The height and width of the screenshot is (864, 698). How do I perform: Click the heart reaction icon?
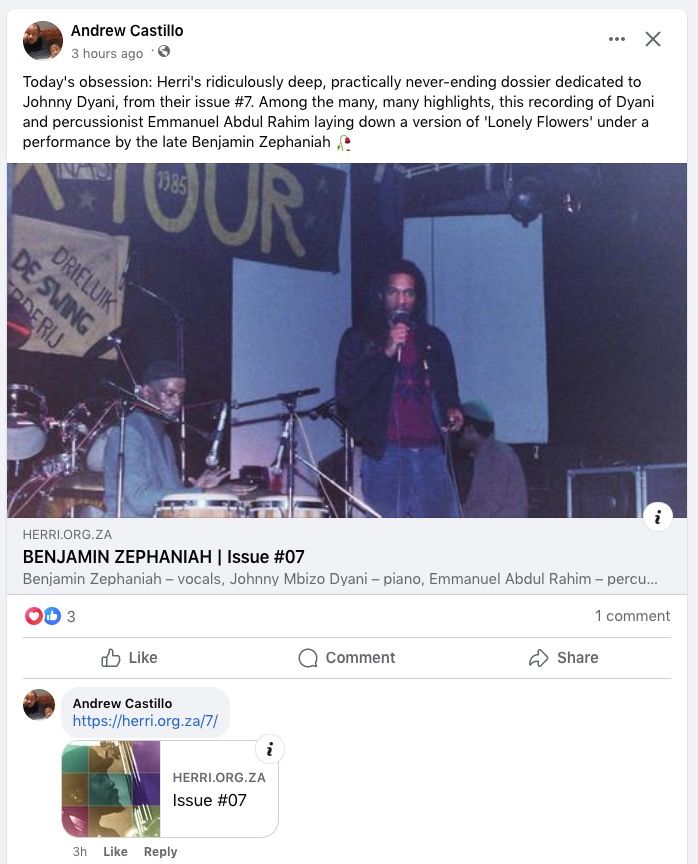33,615
